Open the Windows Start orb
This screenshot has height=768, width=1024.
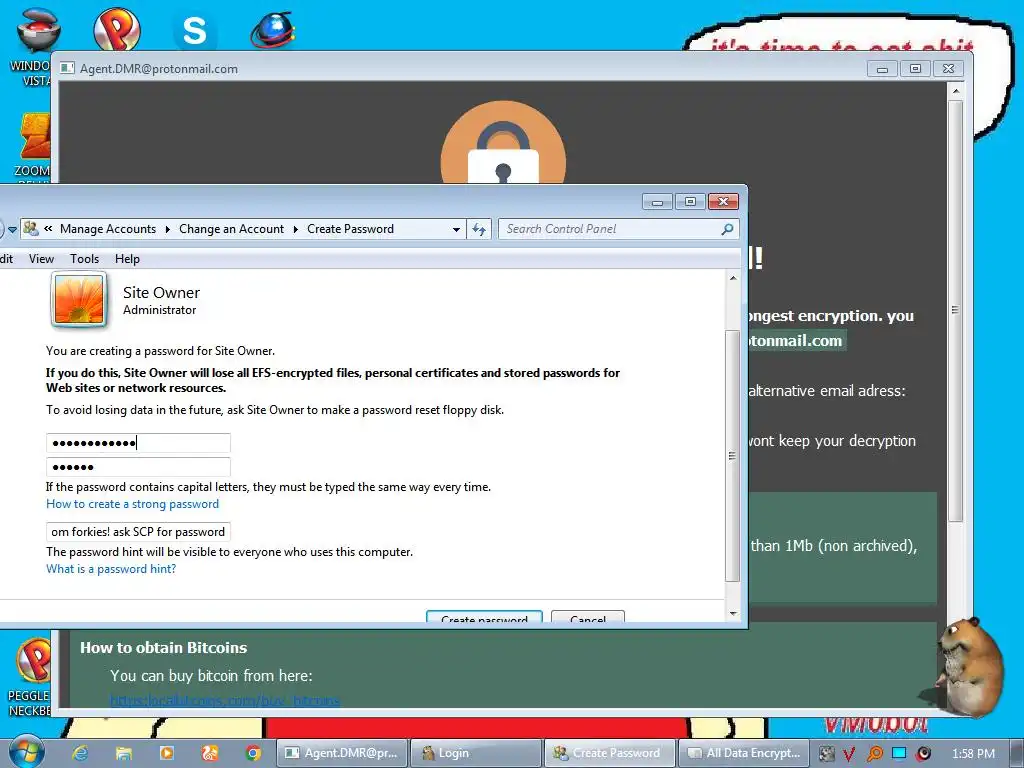coord(26,752)
